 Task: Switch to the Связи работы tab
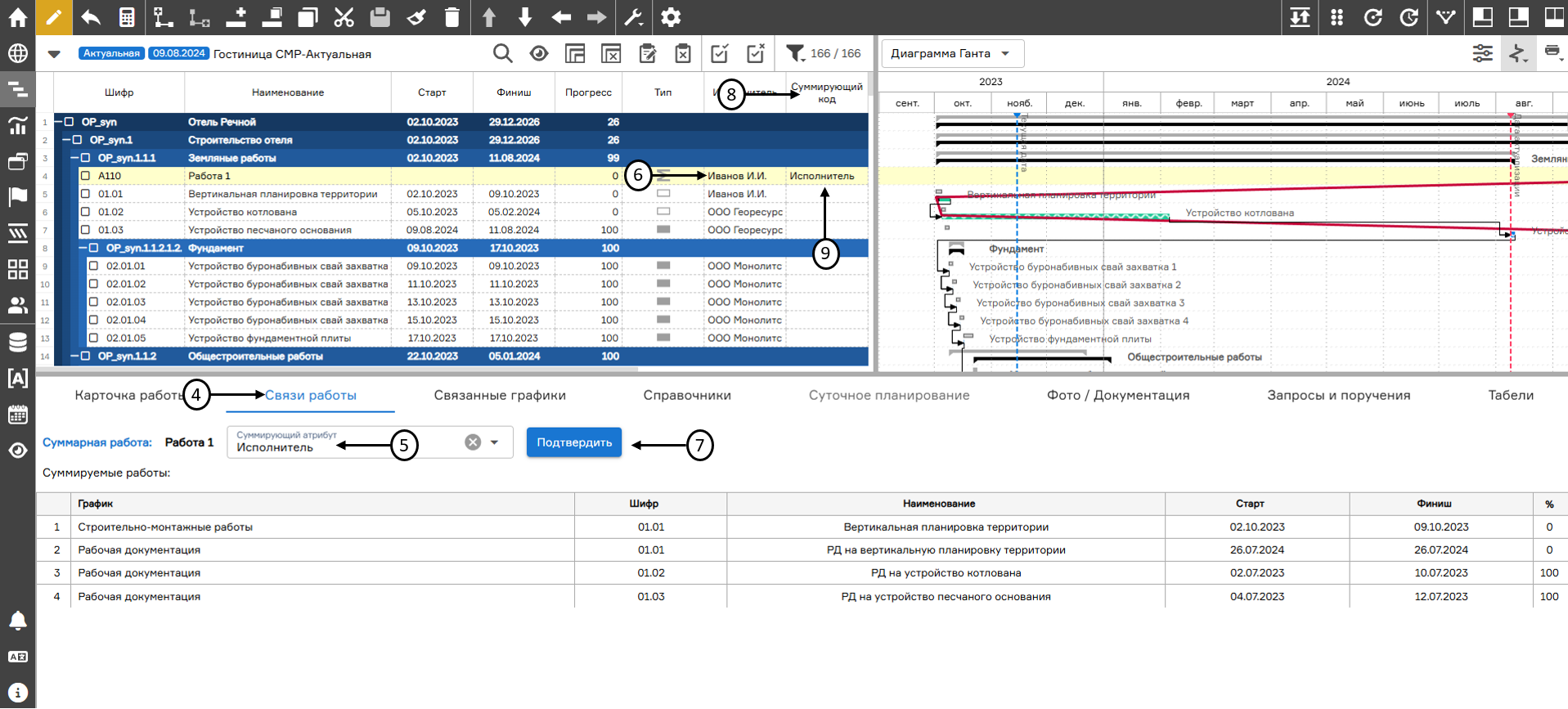click(311, 395)
